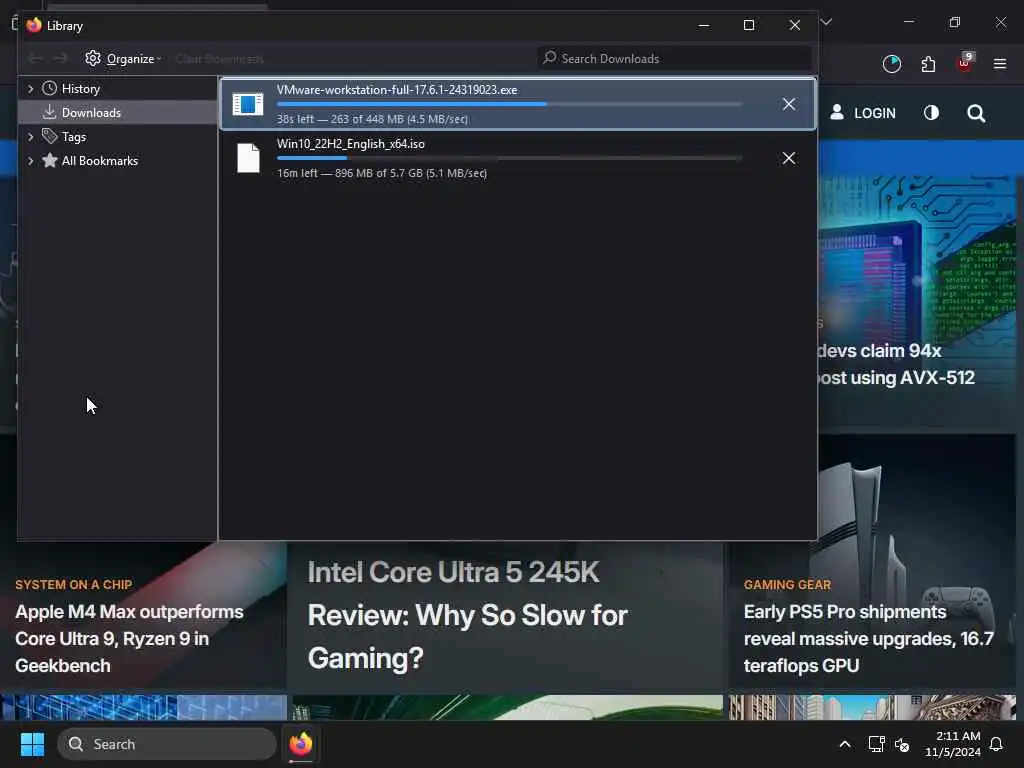Click the VMware download progress bar
This screenshot has width=1024, height=768.
click(509, 104)
